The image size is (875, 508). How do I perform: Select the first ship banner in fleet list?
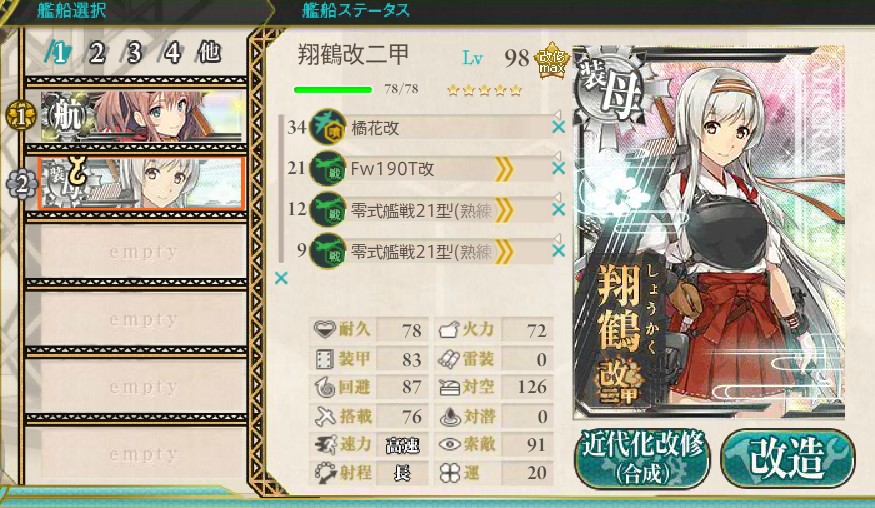[x=142, y=116]
